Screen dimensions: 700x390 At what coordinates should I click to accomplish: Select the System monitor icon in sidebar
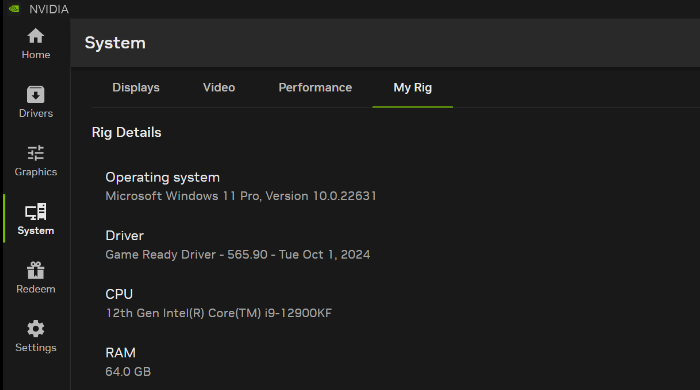(36, 212)
